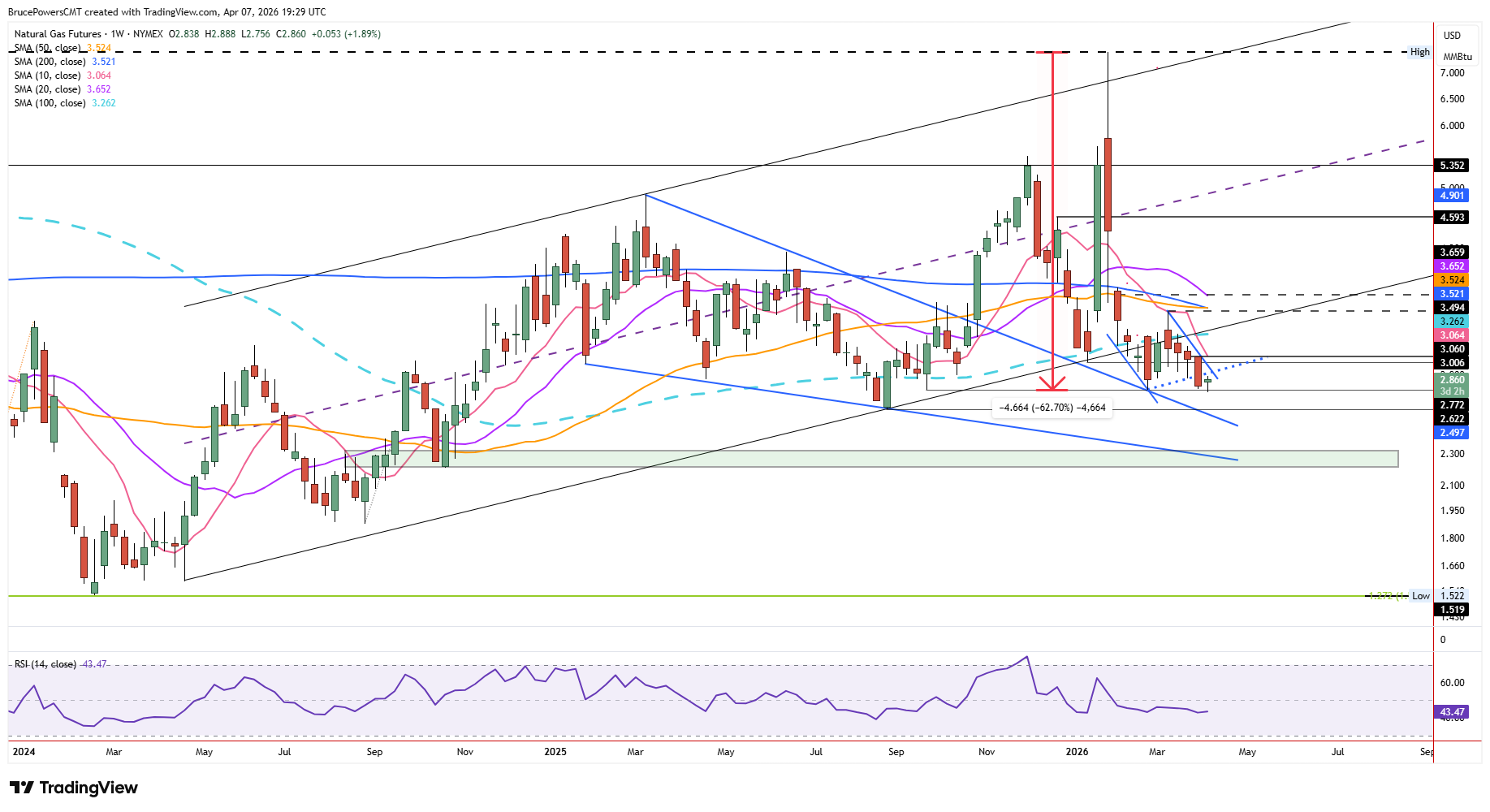Click the 2.300 tick on the price axis
This screenshot has height=812, width=1490.
[1452, 454]
